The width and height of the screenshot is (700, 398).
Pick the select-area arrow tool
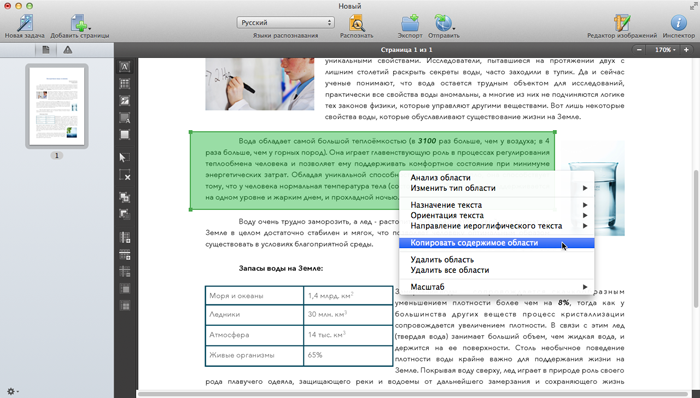125,157
